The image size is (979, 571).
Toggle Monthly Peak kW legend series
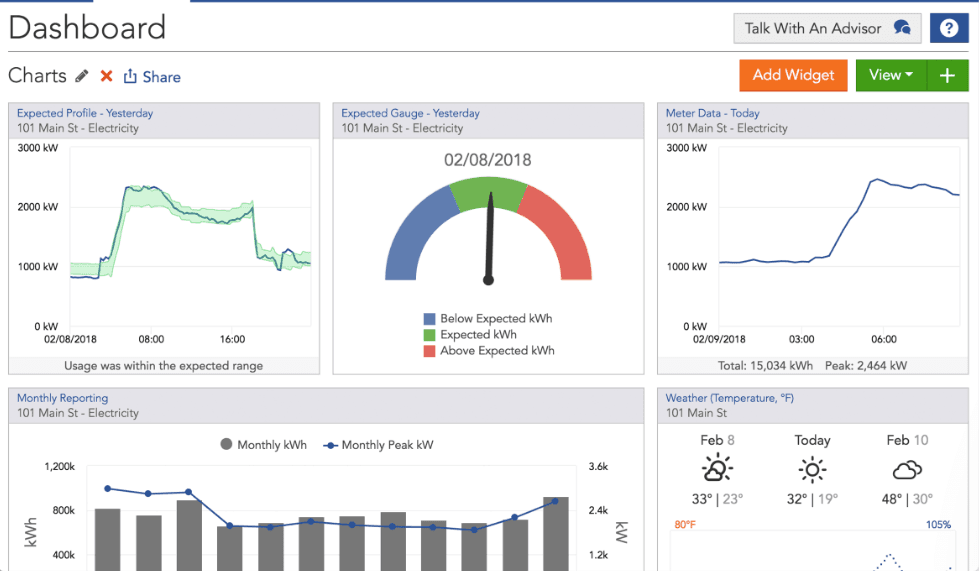pos(378,445)
